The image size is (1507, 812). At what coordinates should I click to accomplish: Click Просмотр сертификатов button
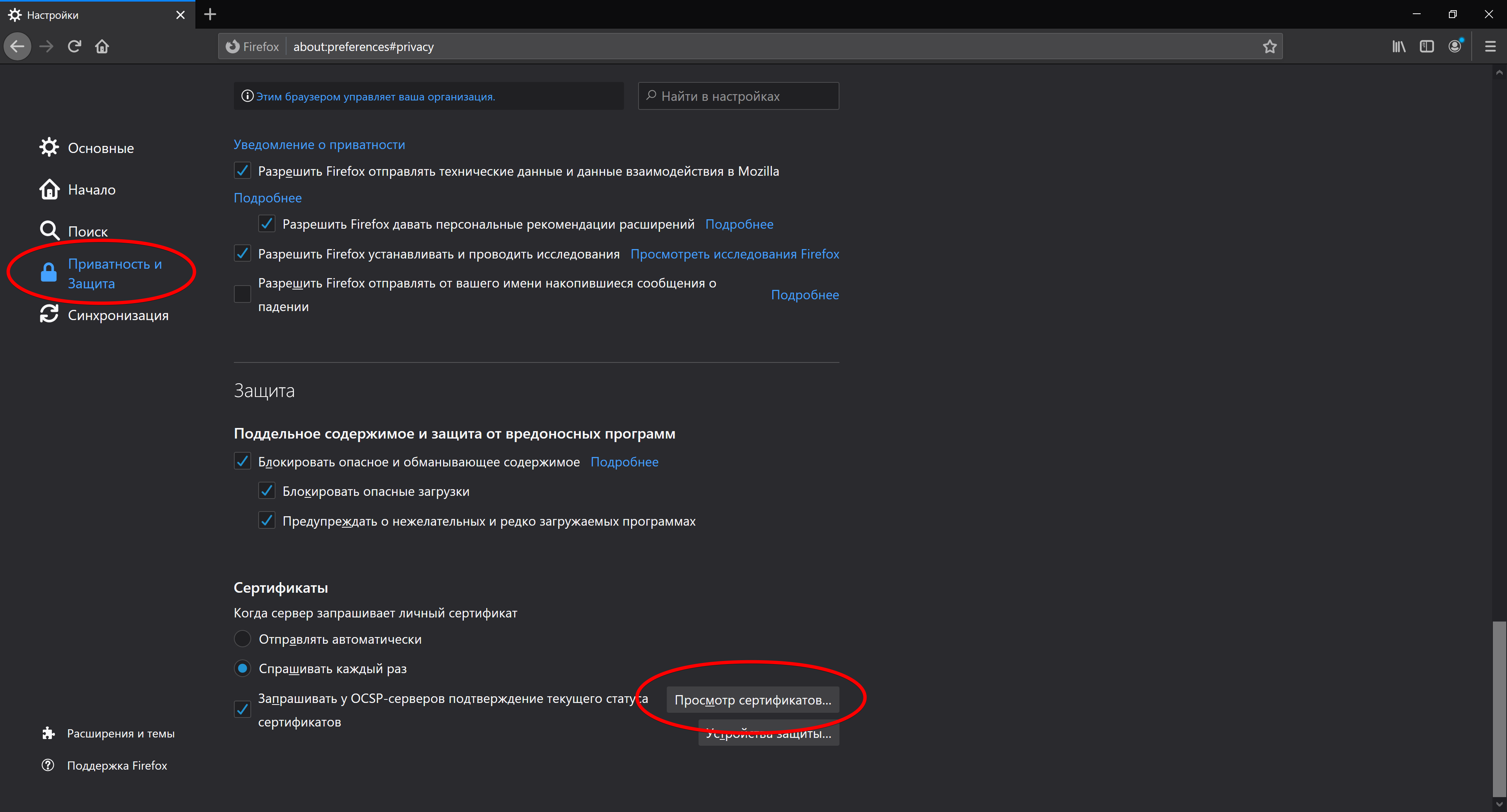(753, 700)
